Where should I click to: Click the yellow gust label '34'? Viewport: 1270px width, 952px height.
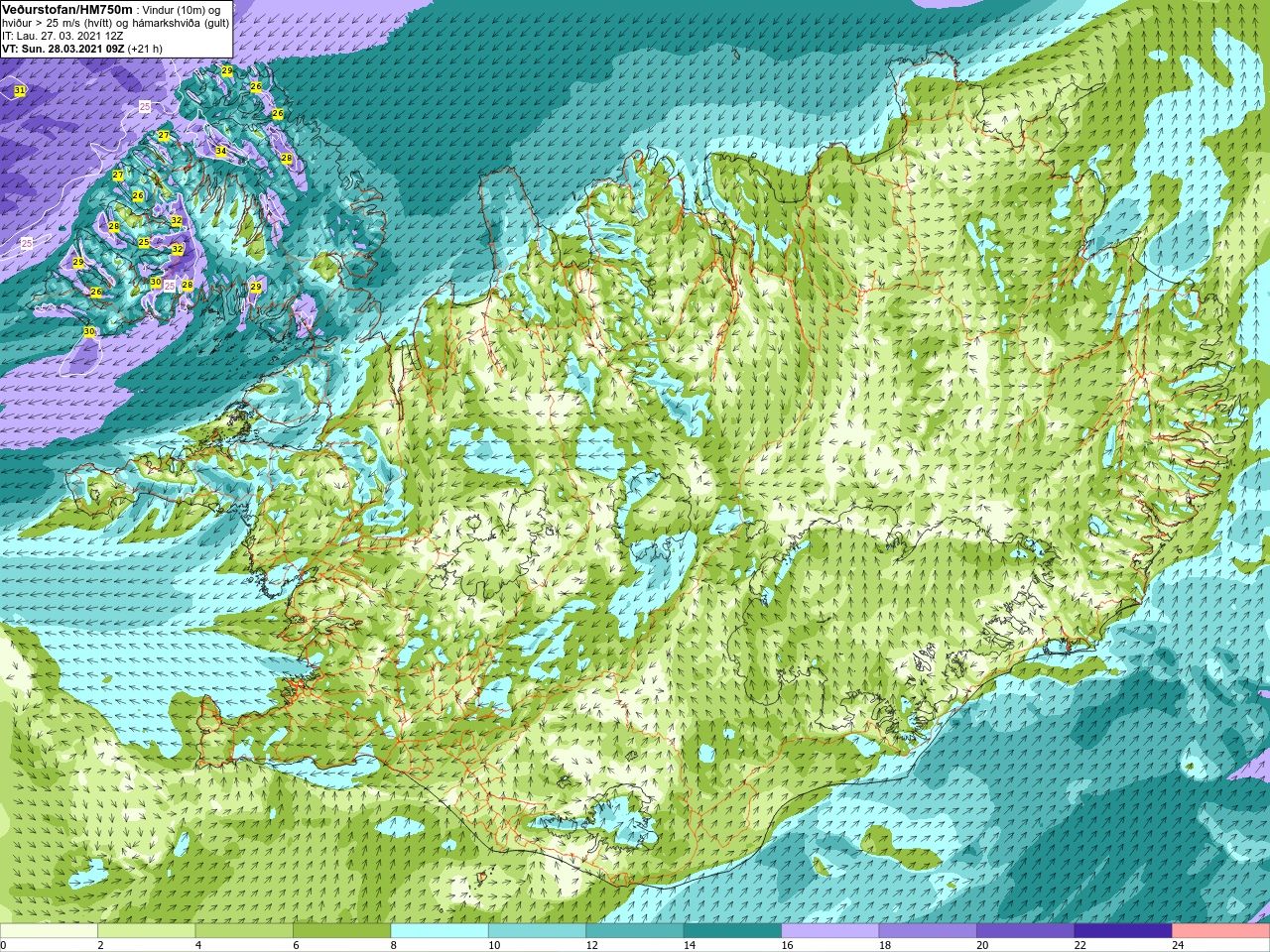(221, 152)
